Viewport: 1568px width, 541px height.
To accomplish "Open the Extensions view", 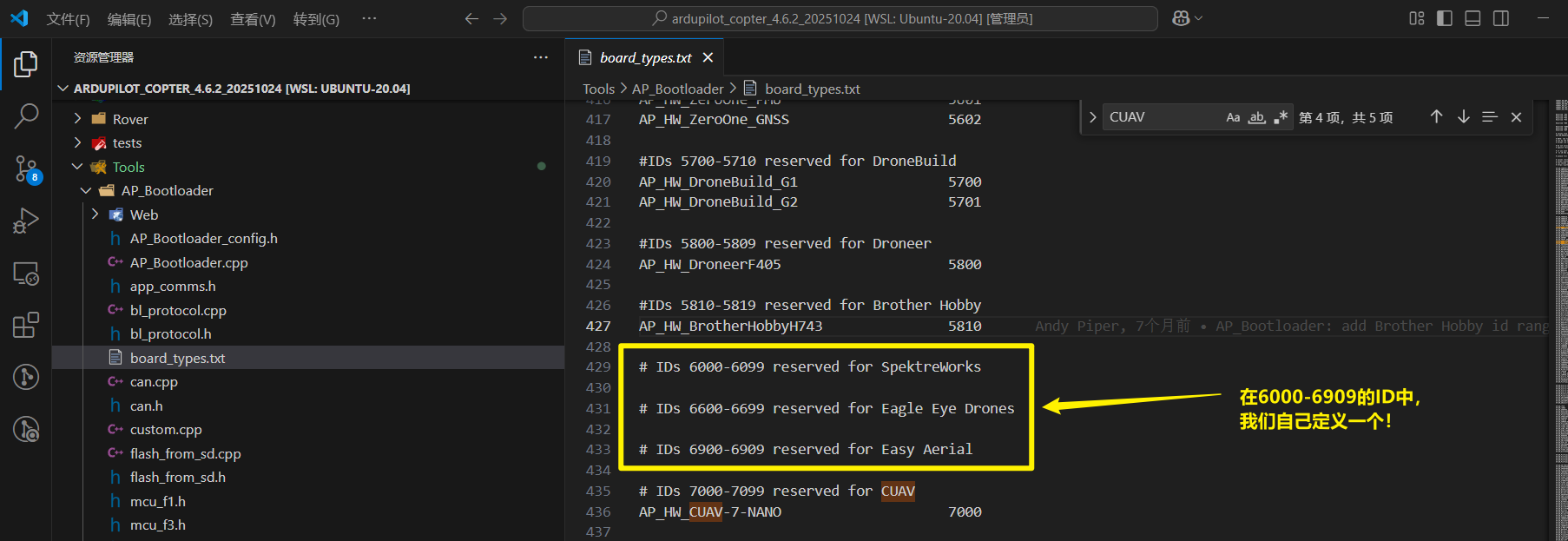I will pyautogui.click(x=26, y=326).
